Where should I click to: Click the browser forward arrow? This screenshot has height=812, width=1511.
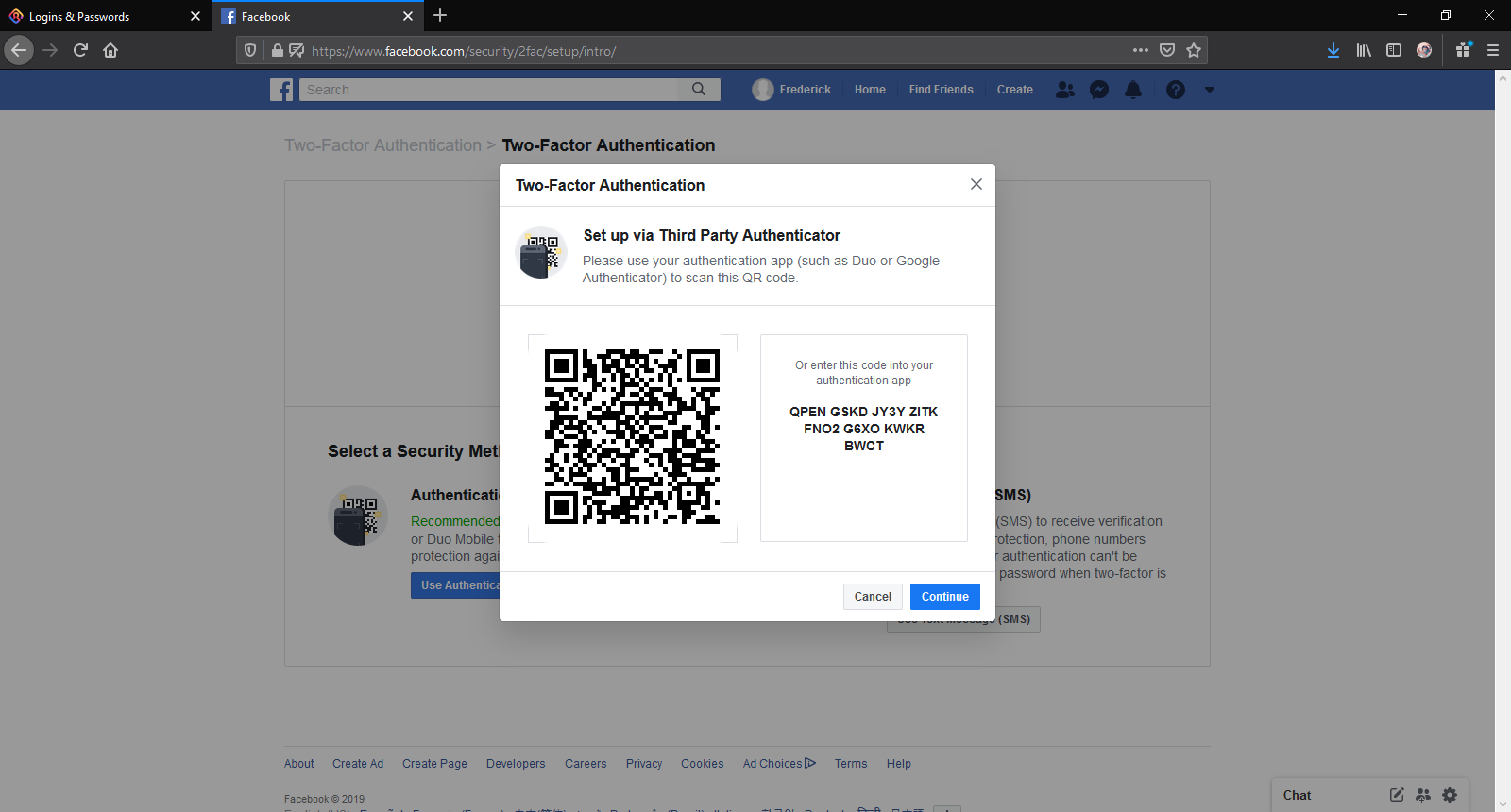pyautogui.click(x=51, y=50)
